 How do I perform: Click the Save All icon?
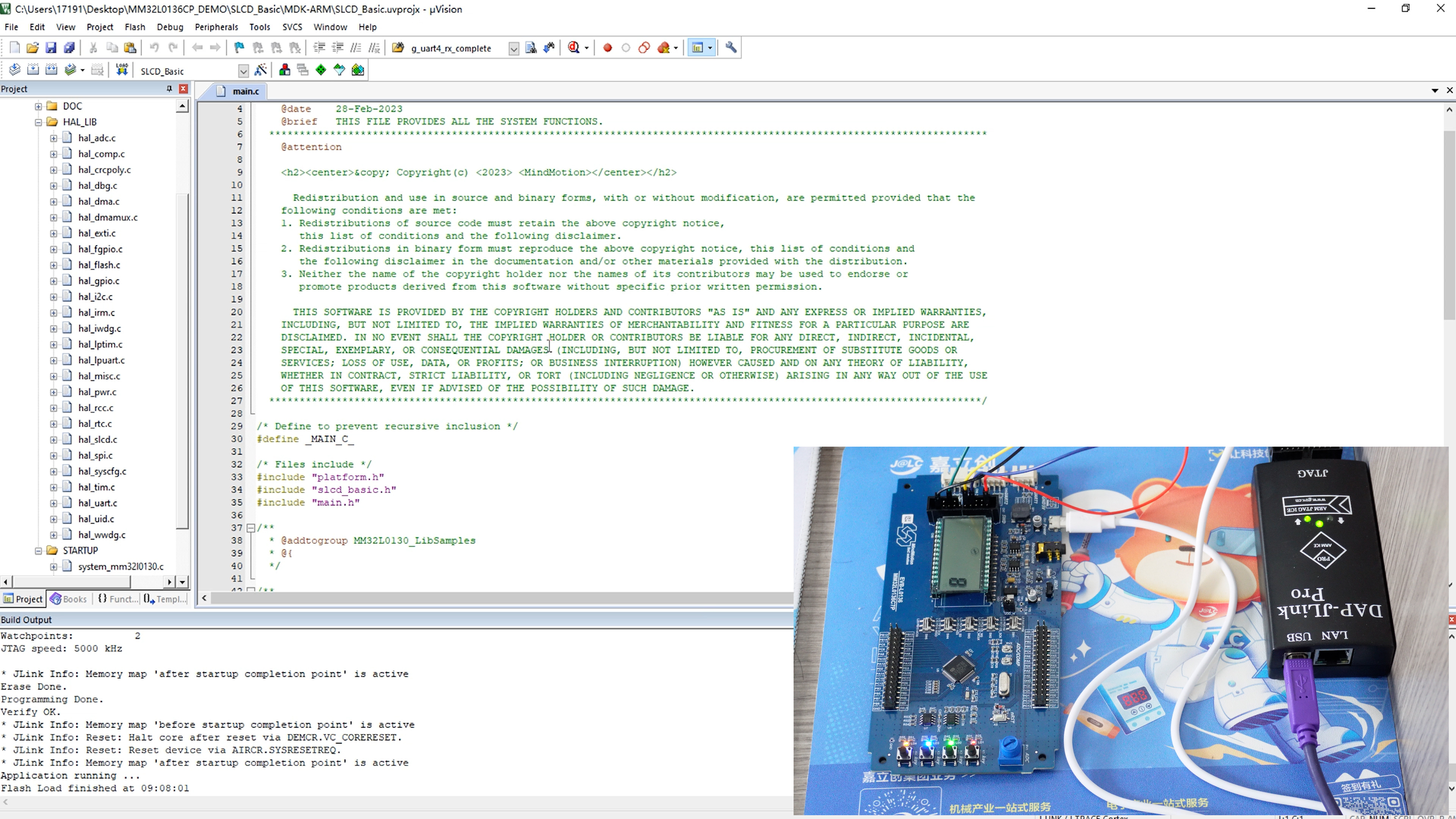pos(69,48)
